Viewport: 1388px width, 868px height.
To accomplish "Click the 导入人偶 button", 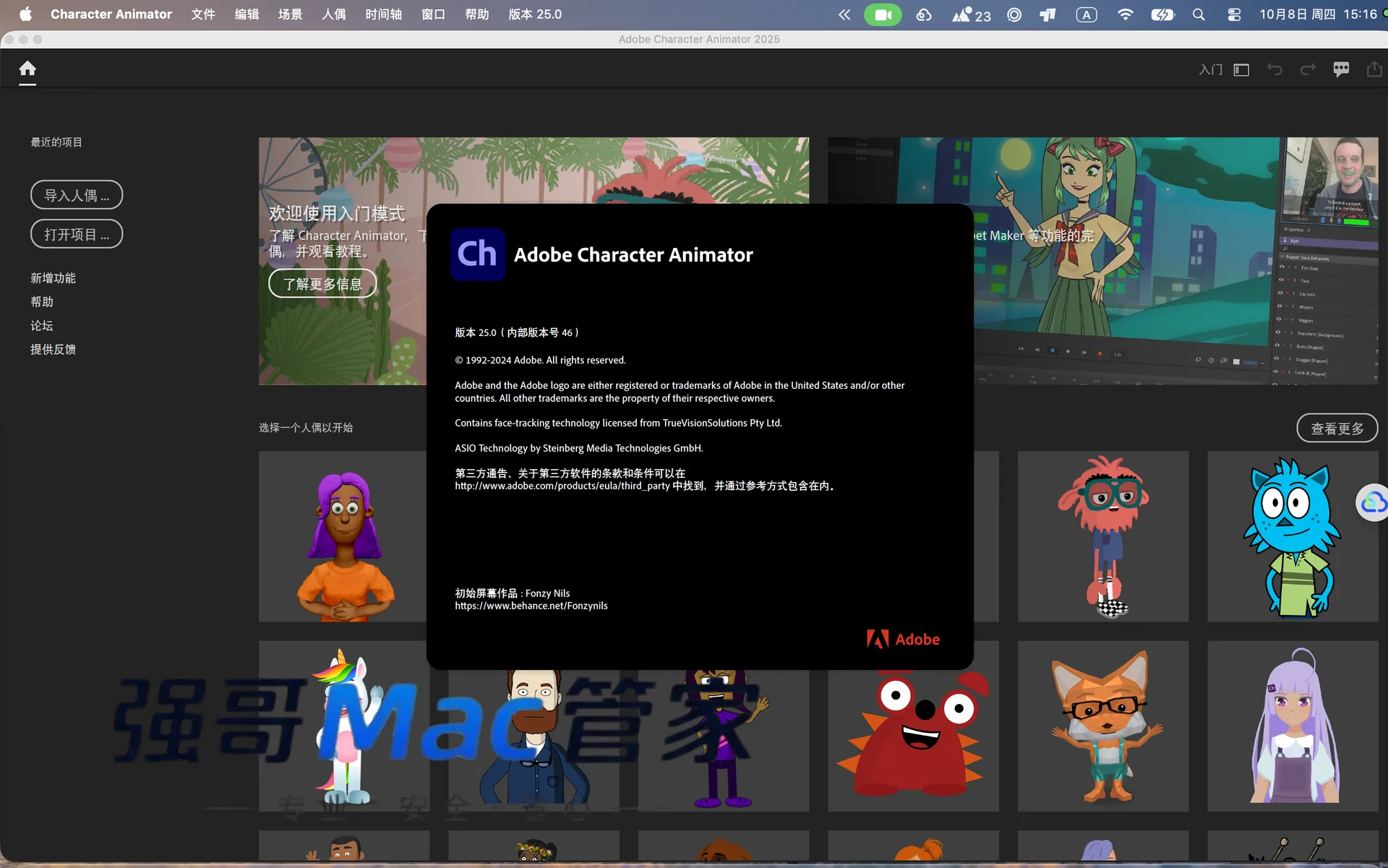I will 77,195.
